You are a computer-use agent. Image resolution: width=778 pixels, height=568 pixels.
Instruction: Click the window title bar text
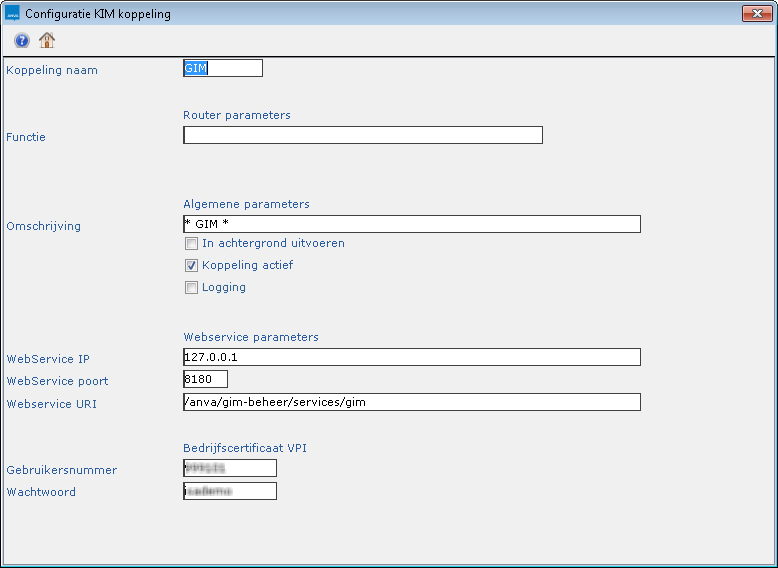(x=98, y=14)
